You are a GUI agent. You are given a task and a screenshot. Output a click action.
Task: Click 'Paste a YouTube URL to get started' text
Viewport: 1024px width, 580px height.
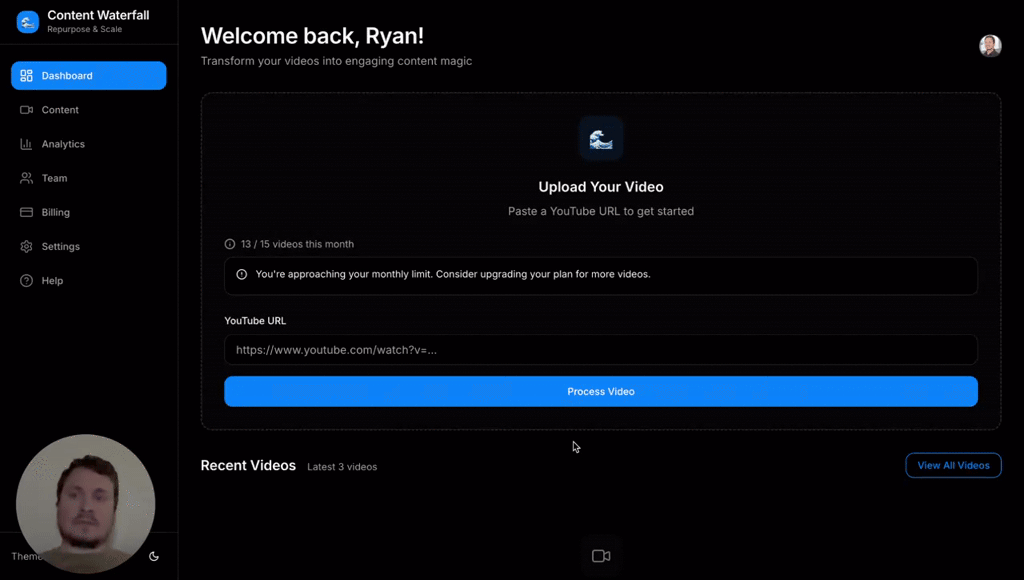pyautogui.click(x=601, y=212)
